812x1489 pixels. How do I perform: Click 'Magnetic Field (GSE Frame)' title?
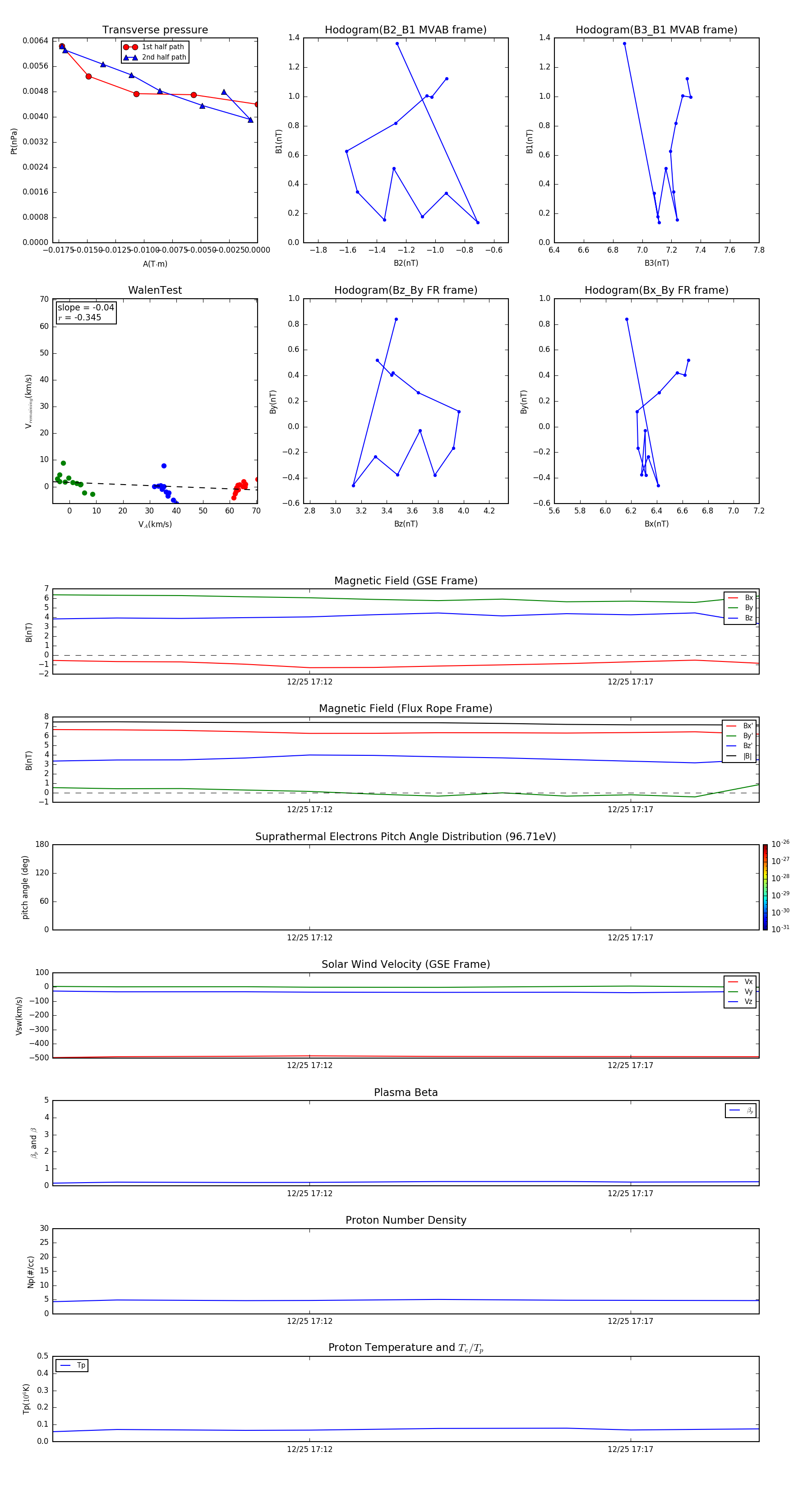tap(406, 581)
